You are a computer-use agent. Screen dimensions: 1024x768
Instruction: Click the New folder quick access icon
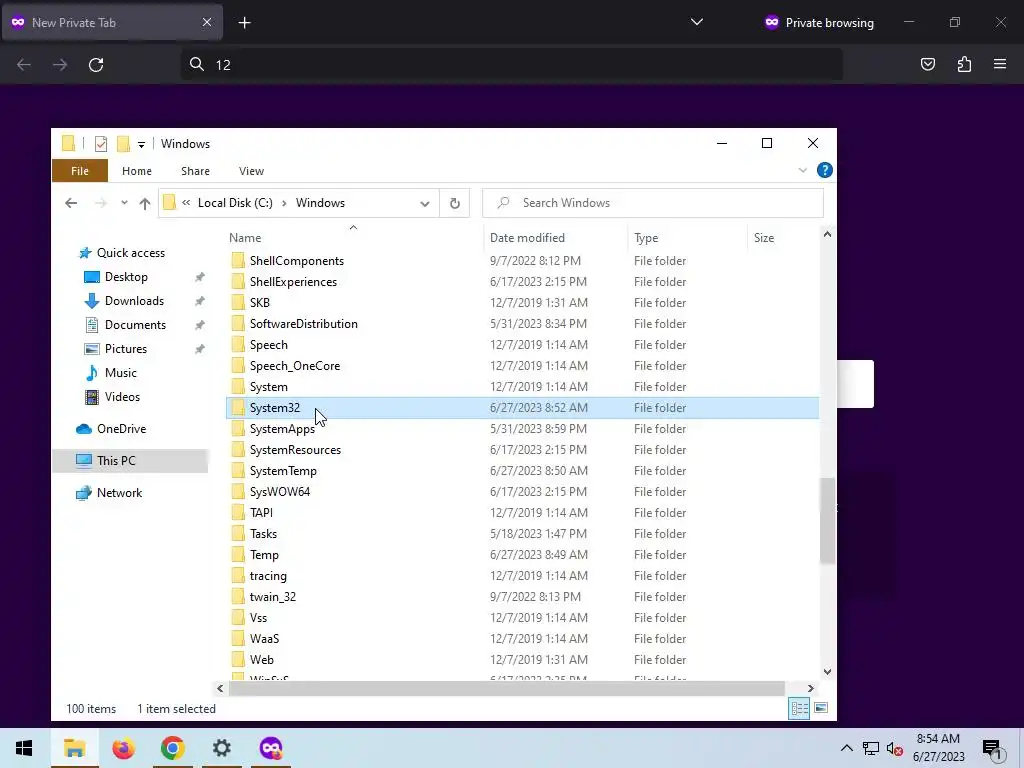coord(123,144)
